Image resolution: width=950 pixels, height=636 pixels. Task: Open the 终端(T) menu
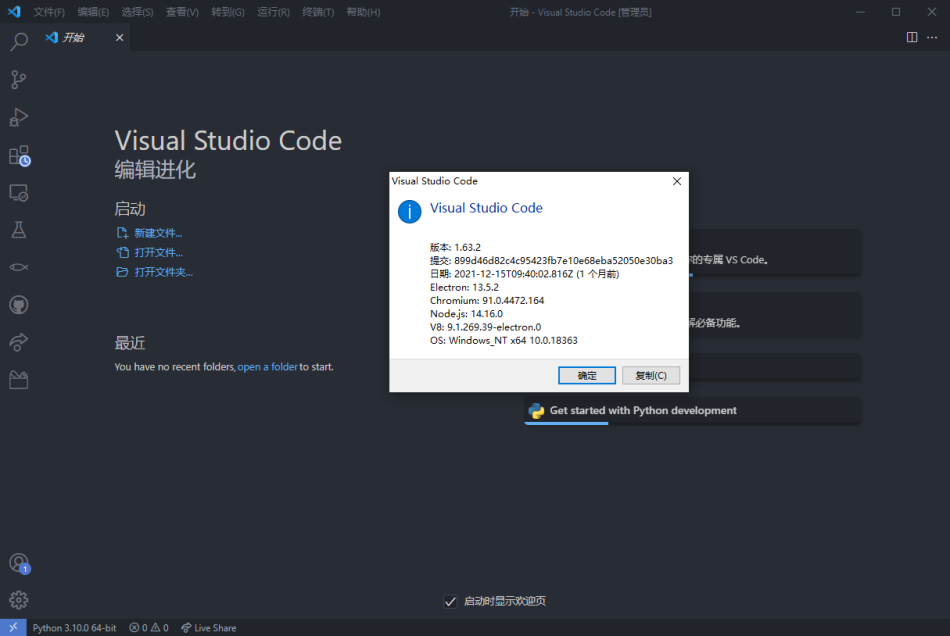click(318, 12)
